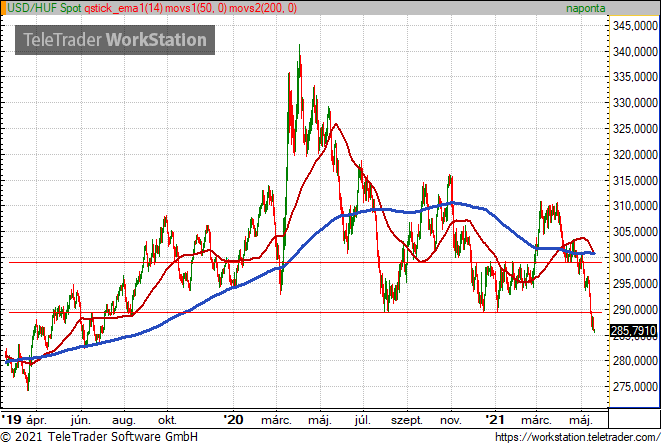Click the 'jún.' month label
Screen dimensions: 661x446
click(x=81, y=421)
